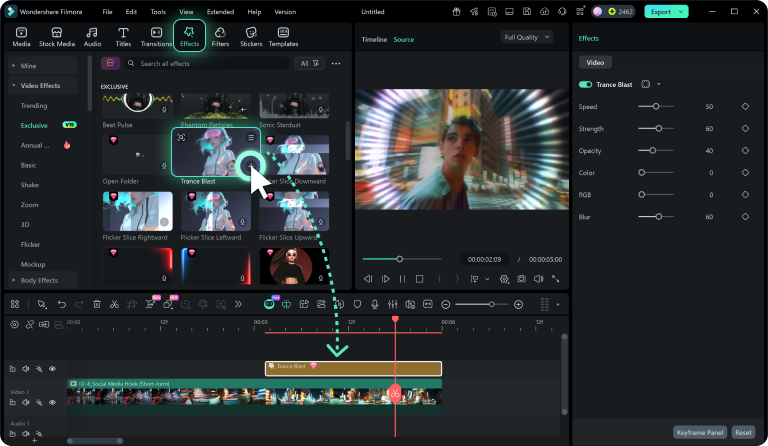The width and height of the screenshot is (768, 446).
Task: Zoom in the timeline
Action: tap(518, 305)
